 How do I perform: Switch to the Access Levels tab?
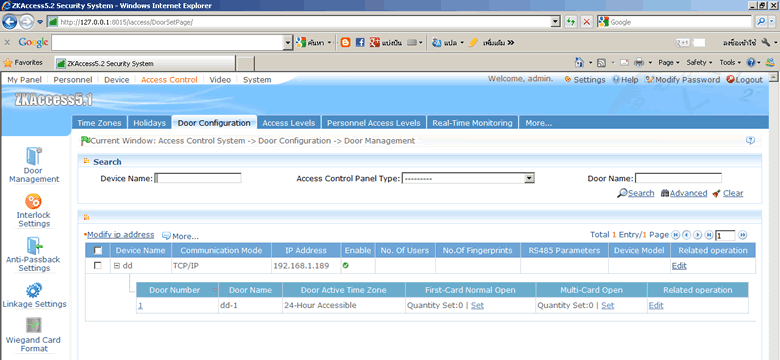[289, 123]
